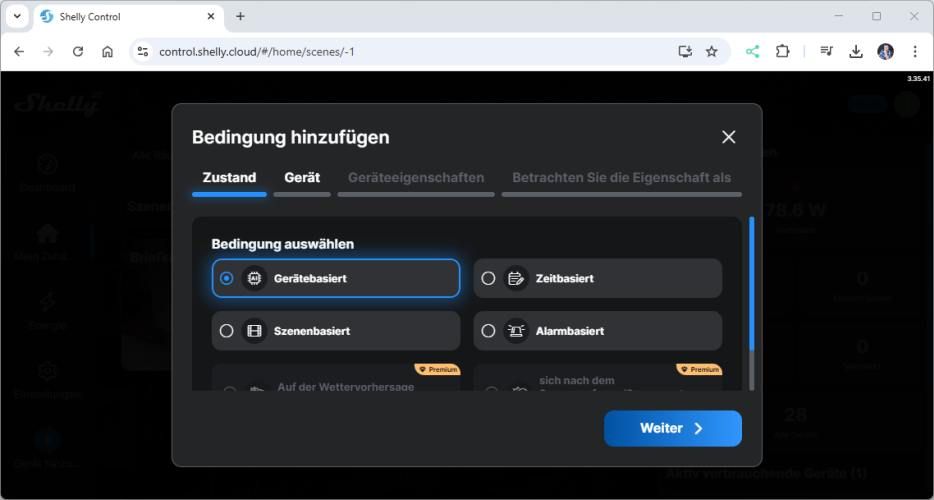Open Chrome extensions puzzle icon

coord(782,51)
